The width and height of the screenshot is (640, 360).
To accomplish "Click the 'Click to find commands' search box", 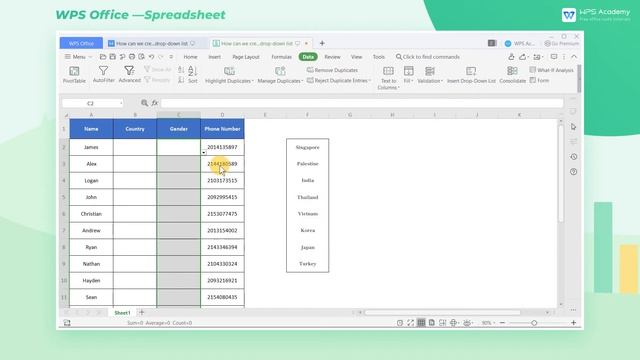I will point(428,57).
